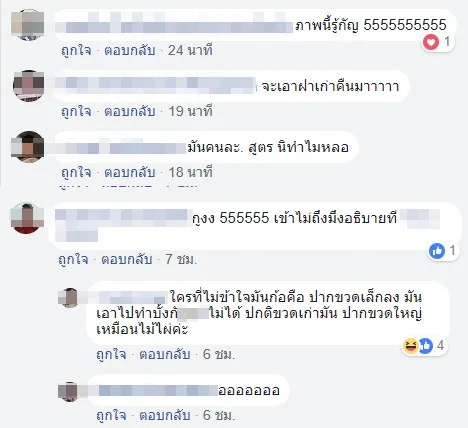Viewport: 468px width, 428px height.
Task: Click the laughing emoji reaction on the bottle reply
Action: [x=410, y=346]
